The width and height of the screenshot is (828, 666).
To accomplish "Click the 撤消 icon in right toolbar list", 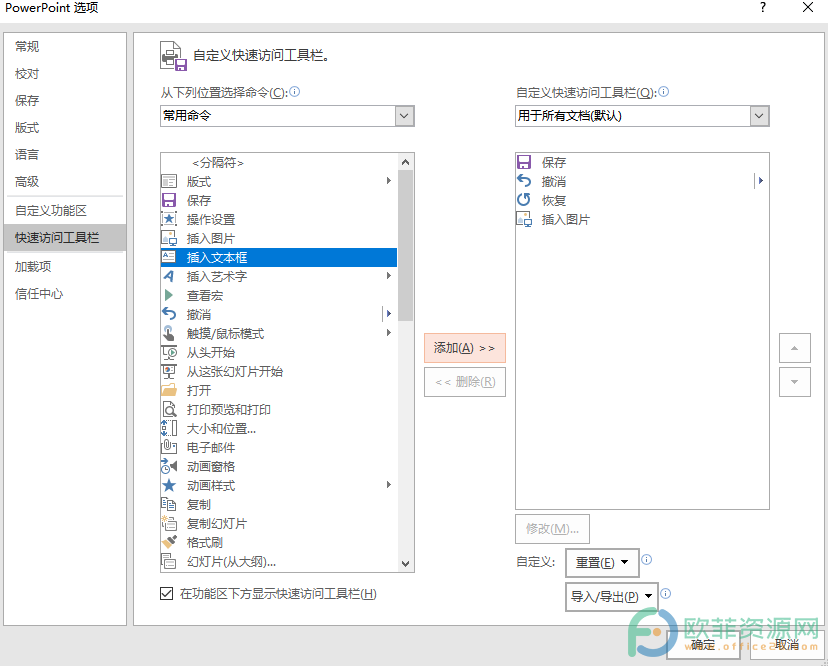I will pos(524,181).
